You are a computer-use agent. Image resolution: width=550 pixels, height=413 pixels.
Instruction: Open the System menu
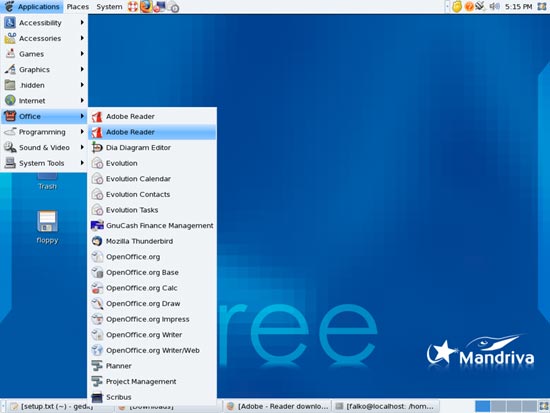click(x=109, y=7)
